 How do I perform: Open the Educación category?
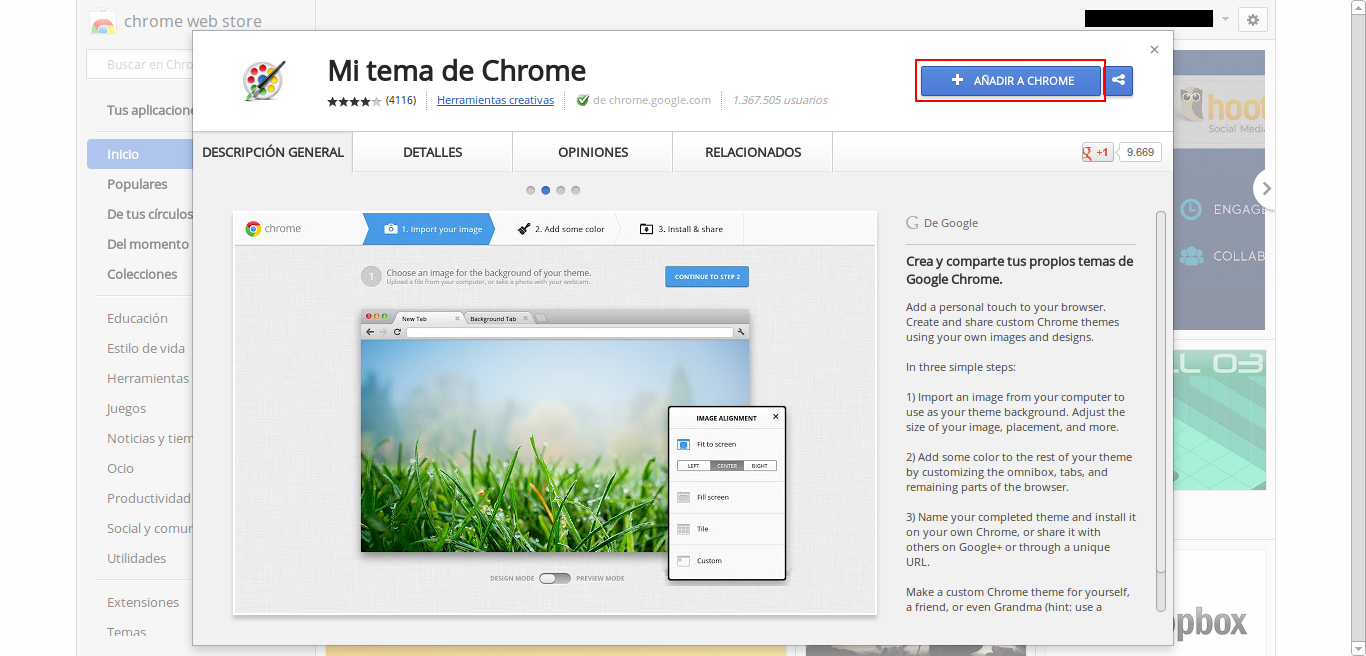tap(137, 318)
